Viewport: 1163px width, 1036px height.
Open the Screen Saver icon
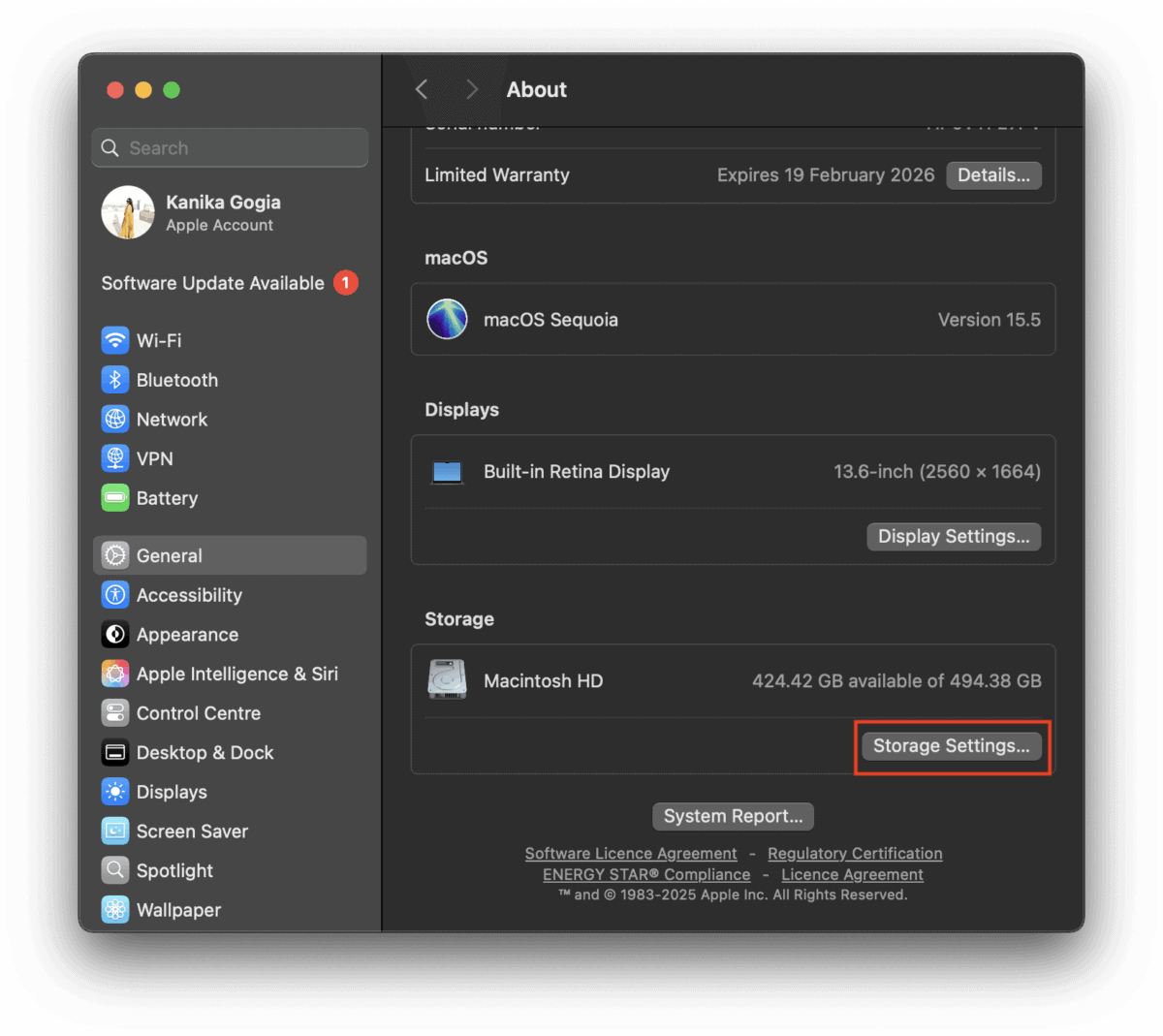(115, 831)
